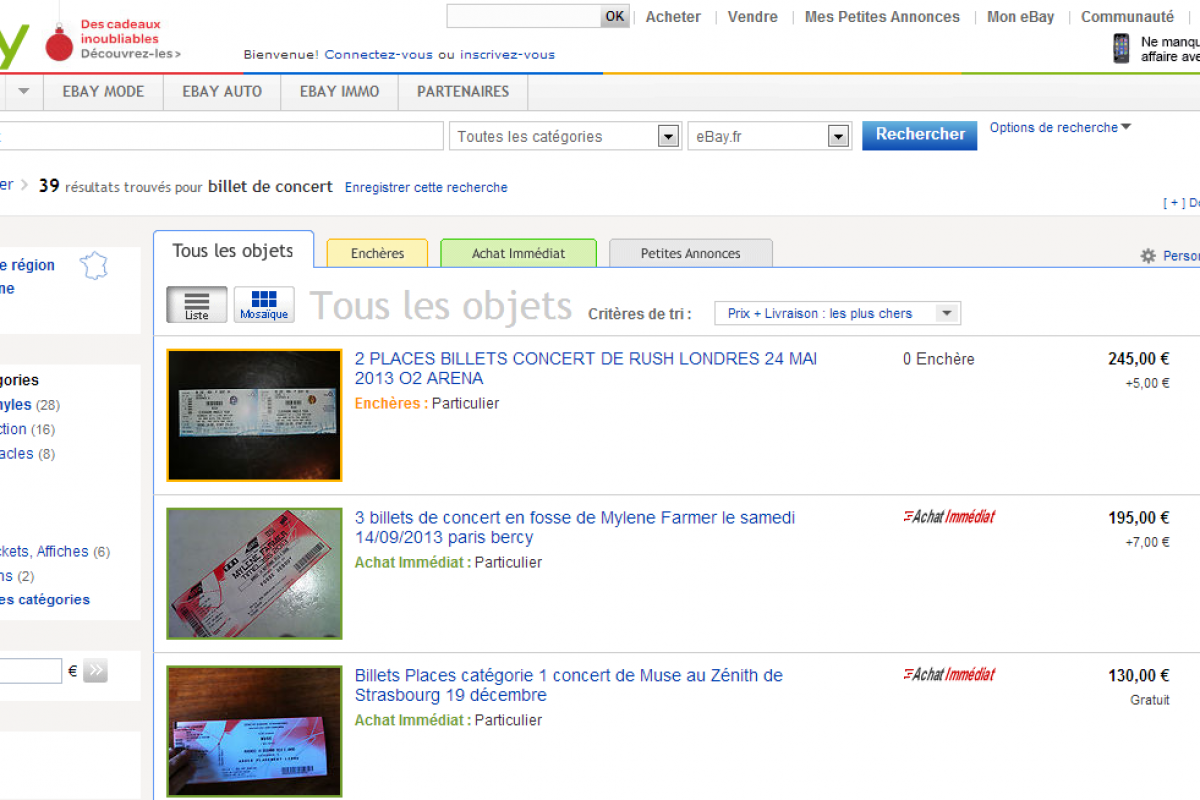This screenshot has width=1200, height=800.
Task: Click the top OK search button
Action: [x=615, y=16]
